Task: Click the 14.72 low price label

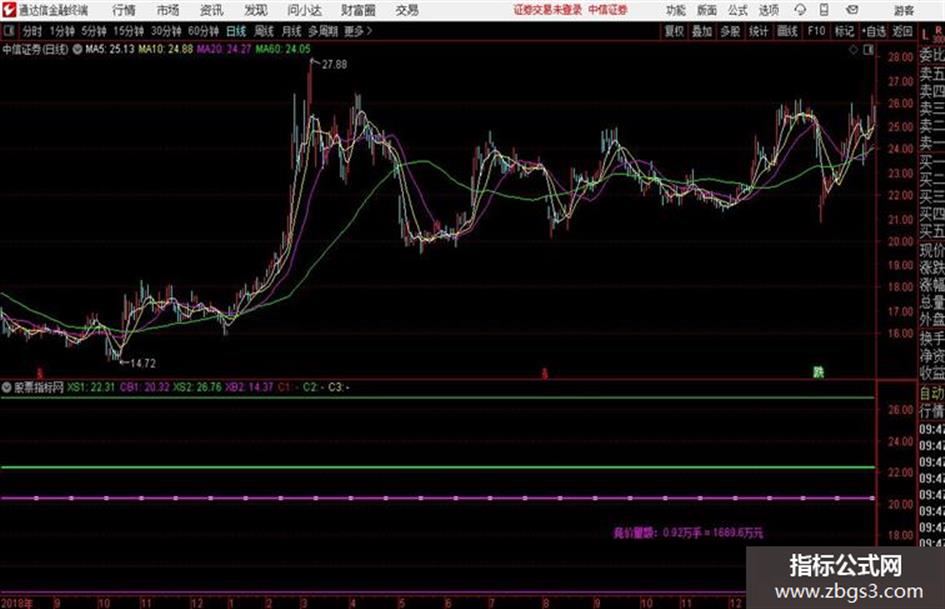Action: [x=143, y=363]
